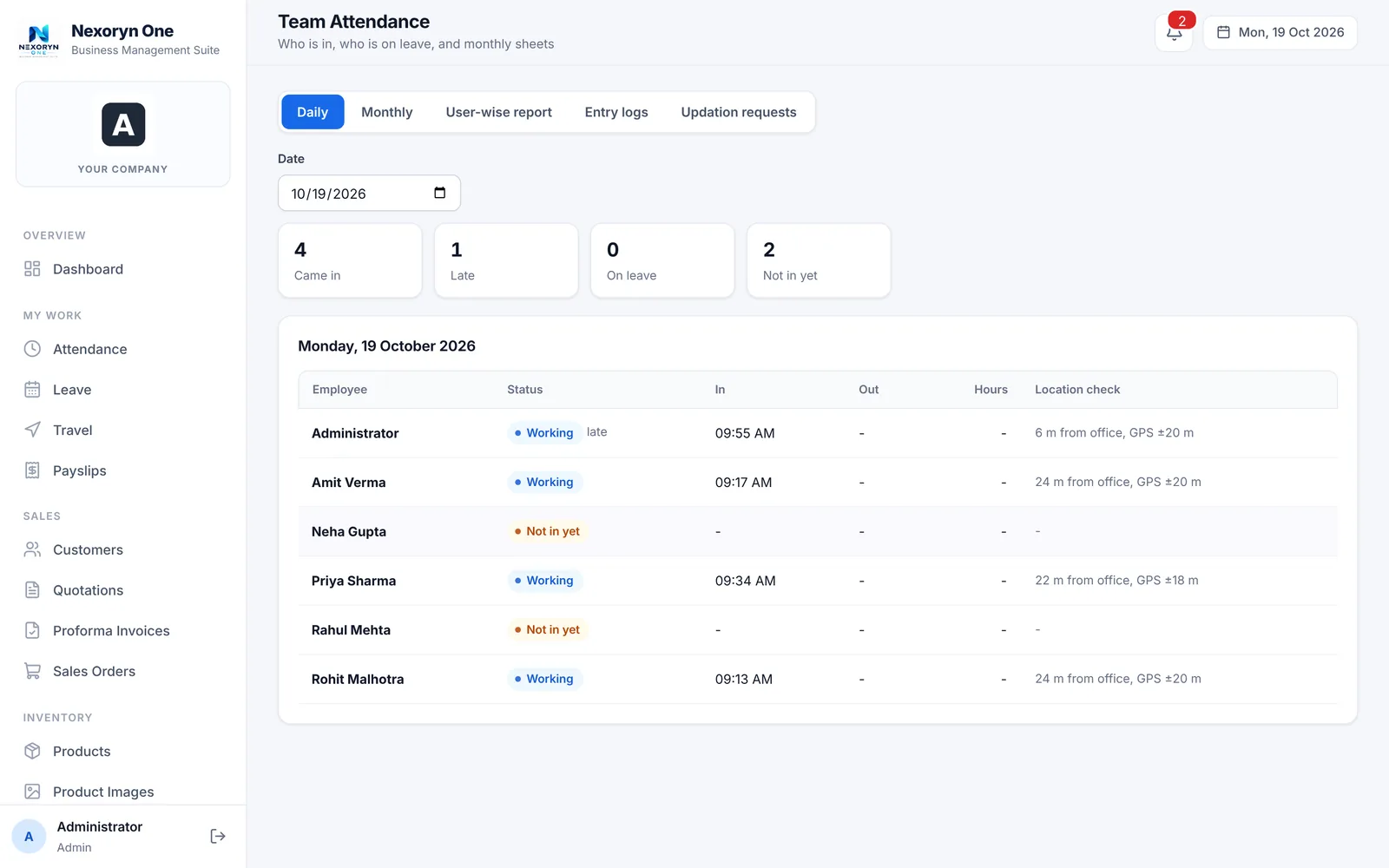Click the 09:55 AM in-time cell
This screenshot has width=1389, height=868.
pos(745,433)
